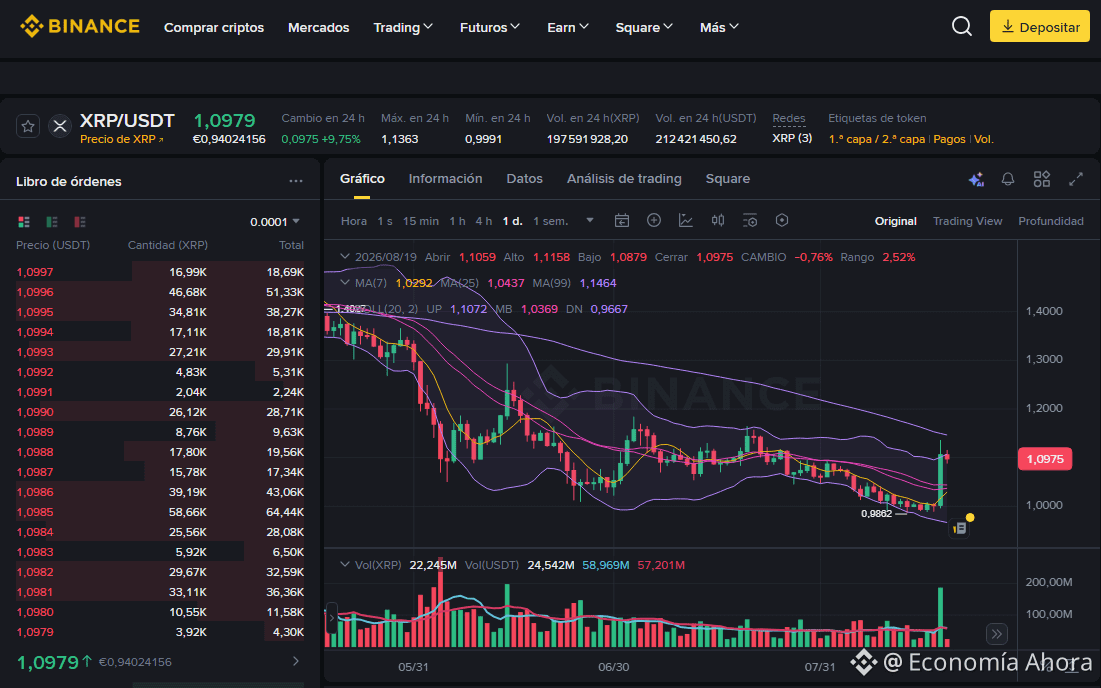Expand the left-edge volume panel arrow
Viewport: 1101px width, 688px height.
click(x=332, y=618)
